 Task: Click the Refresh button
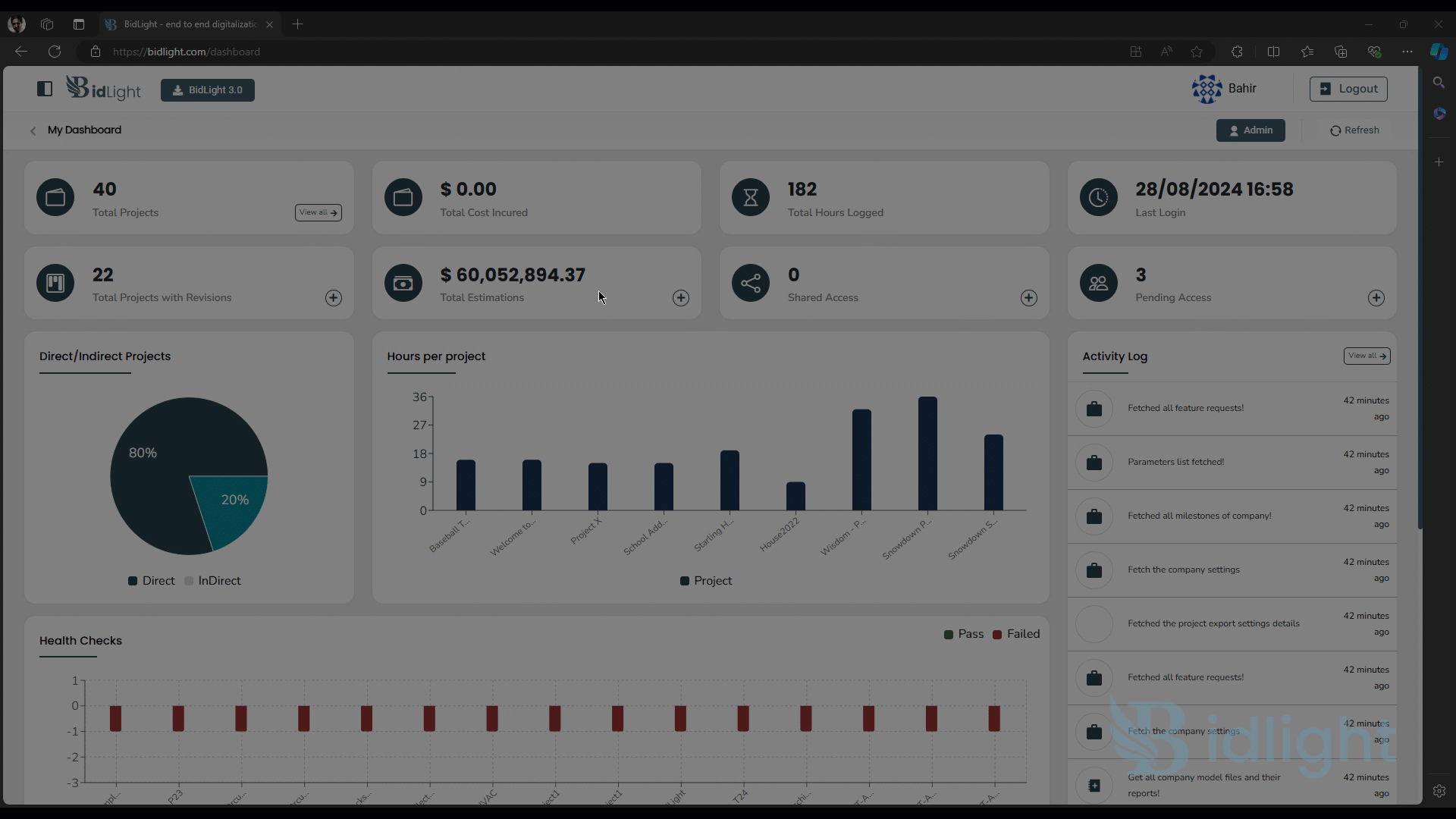[x=1355, y=130]
